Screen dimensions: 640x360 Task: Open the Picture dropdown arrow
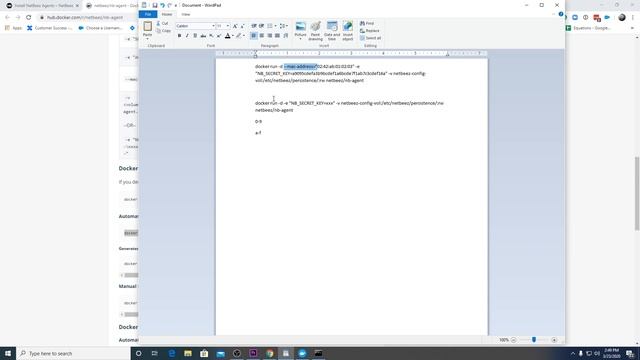coord(300,39)
